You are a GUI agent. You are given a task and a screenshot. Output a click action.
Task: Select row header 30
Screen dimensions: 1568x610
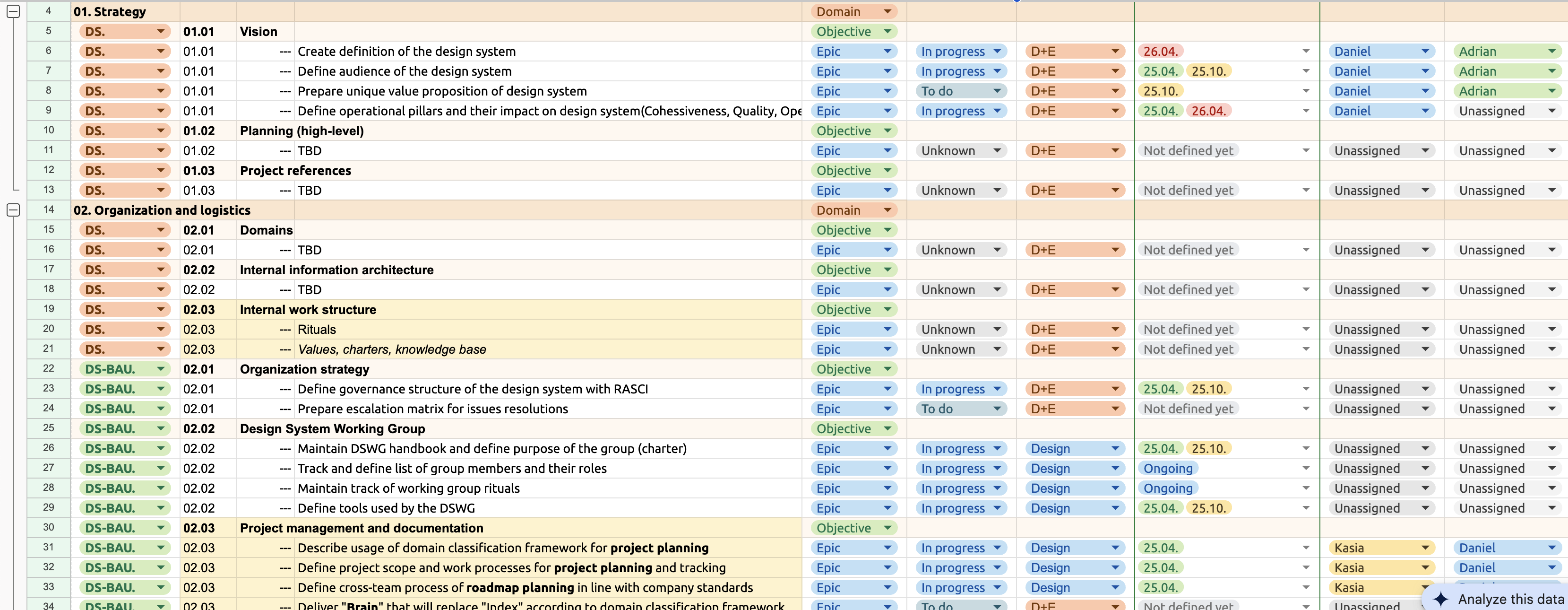pos(49,527)
